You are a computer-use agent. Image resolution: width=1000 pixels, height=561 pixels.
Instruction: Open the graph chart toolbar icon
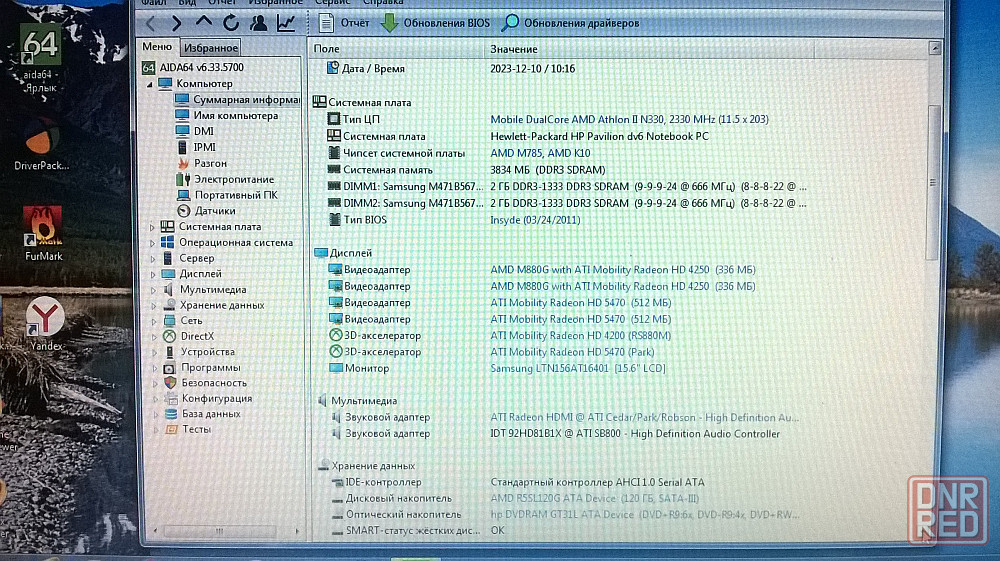tap(286, 24)
